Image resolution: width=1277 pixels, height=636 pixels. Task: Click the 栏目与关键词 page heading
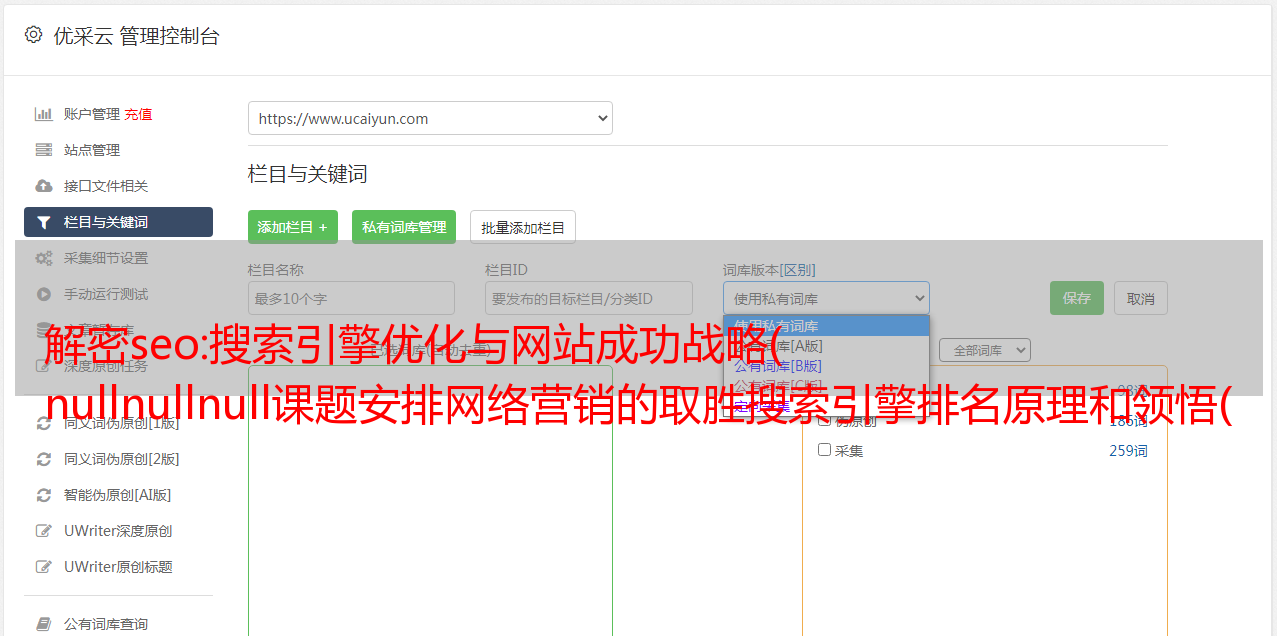point(308,174)
